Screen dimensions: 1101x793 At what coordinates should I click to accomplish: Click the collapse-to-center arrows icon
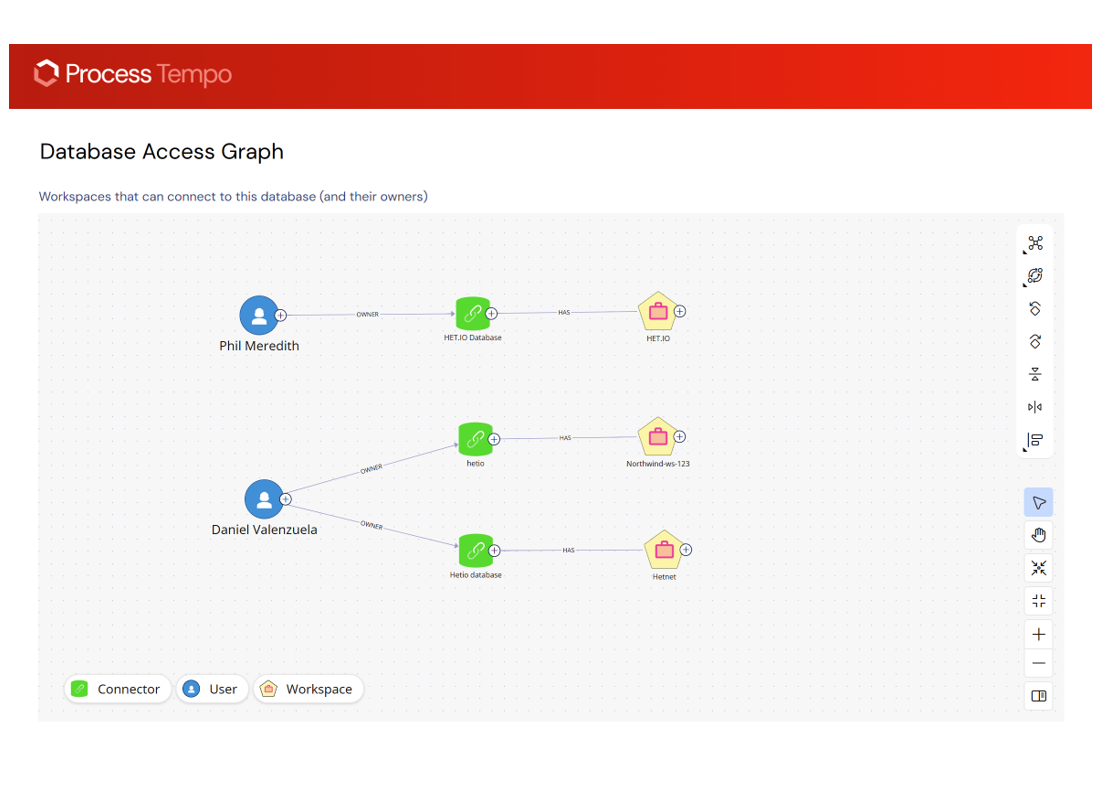pos(1039,568)
